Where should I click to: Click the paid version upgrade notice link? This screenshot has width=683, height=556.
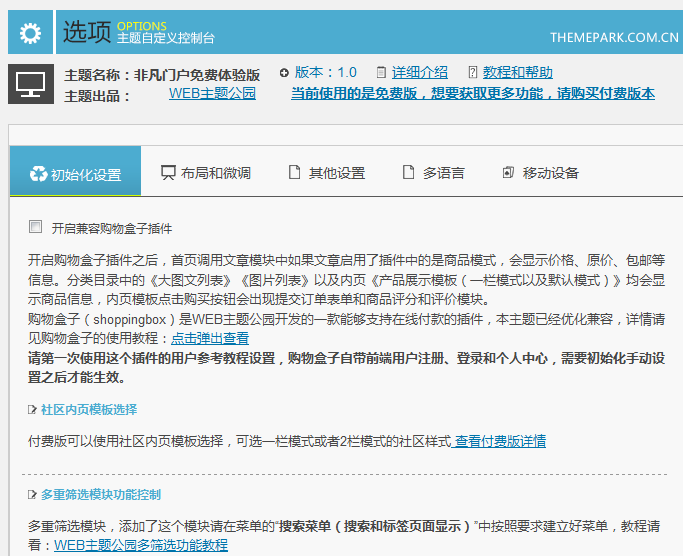pos(472,94)
